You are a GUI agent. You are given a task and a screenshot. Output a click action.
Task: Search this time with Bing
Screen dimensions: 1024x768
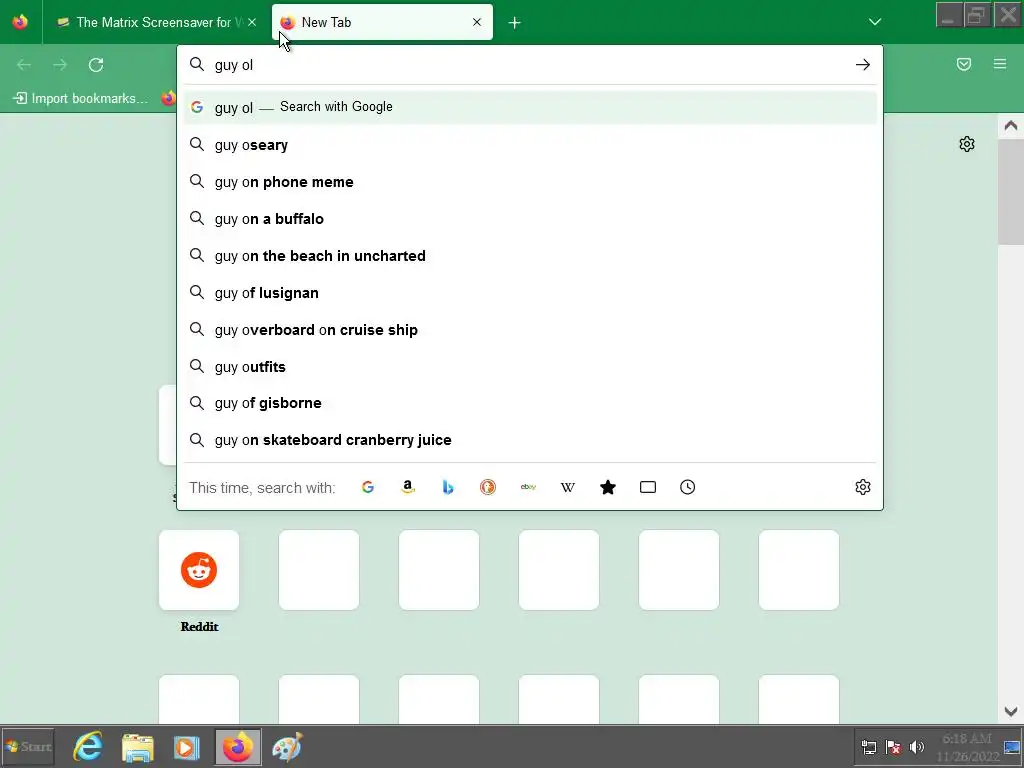click(448, 487)
